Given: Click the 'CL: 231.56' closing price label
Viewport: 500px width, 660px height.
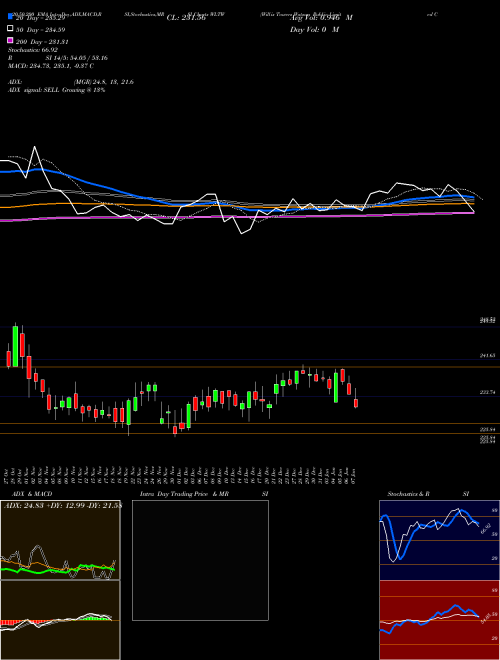Looking at the screenshot, I should pyautogui.click(x=186, y=18).
